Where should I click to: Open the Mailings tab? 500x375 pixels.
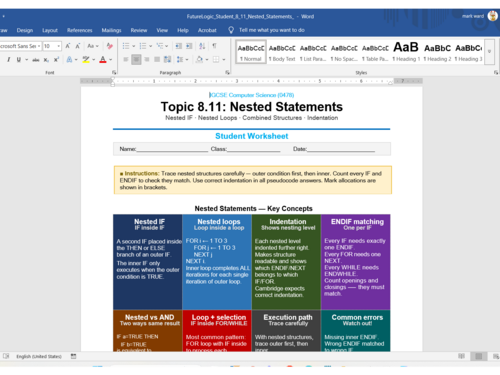click(111, 30)
